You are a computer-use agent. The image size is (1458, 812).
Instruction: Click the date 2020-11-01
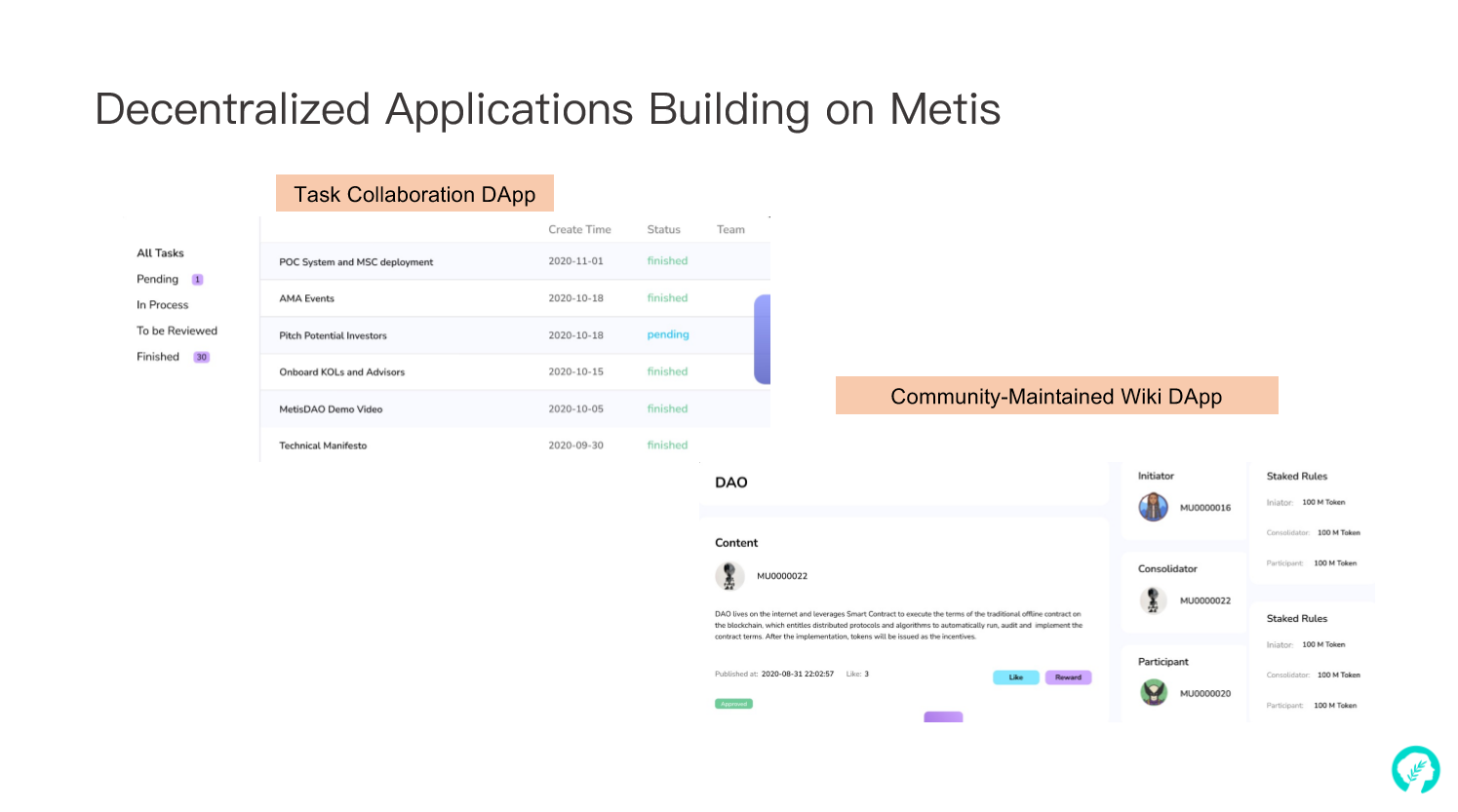[575, 261]
